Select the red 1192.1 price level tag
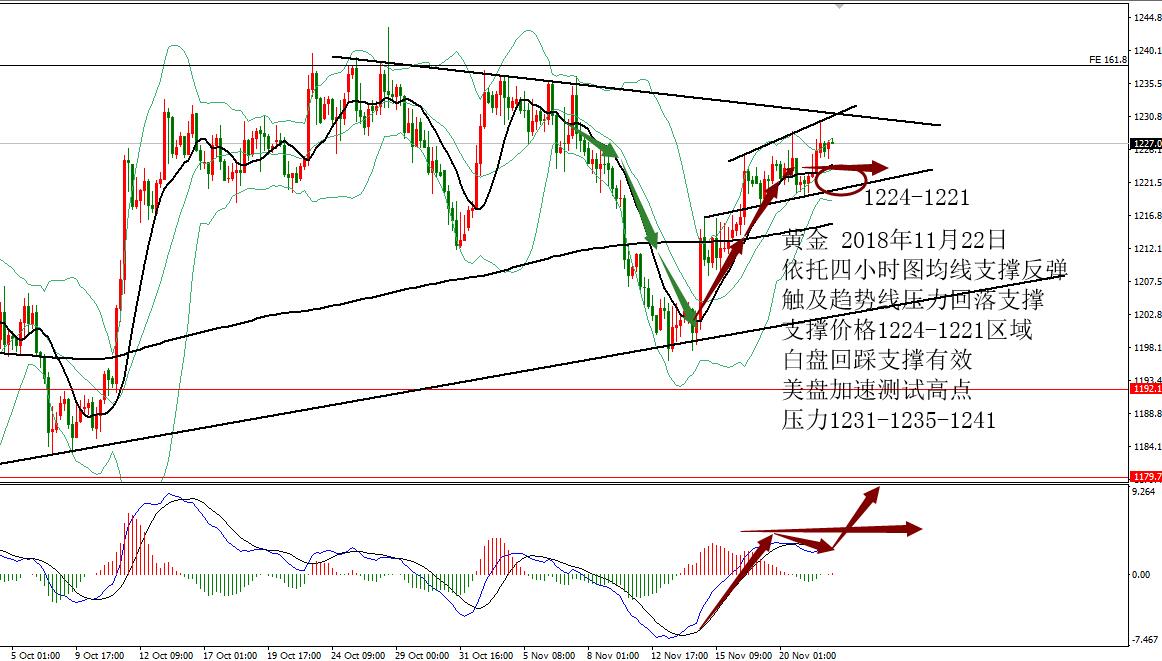This screenshot has height=661, width=1162. (x=1146, y=388)
